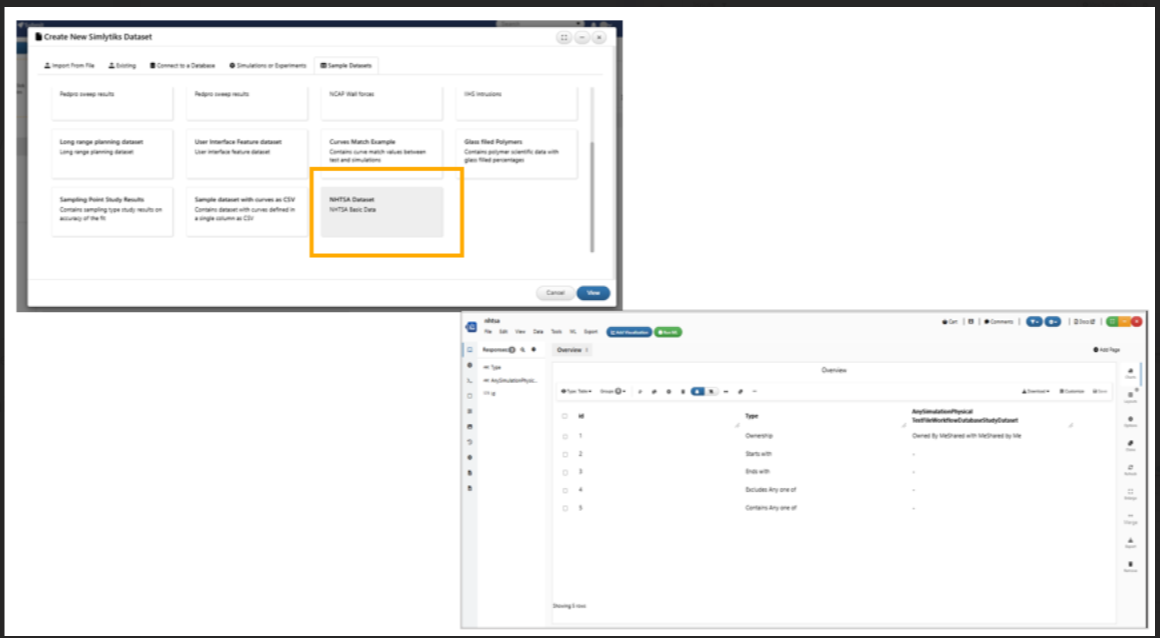Image resolution: width=1160 pixels, height=638 pixels.
Task: Check the checkbox for row 1
Action: click(x=565, y=437)
